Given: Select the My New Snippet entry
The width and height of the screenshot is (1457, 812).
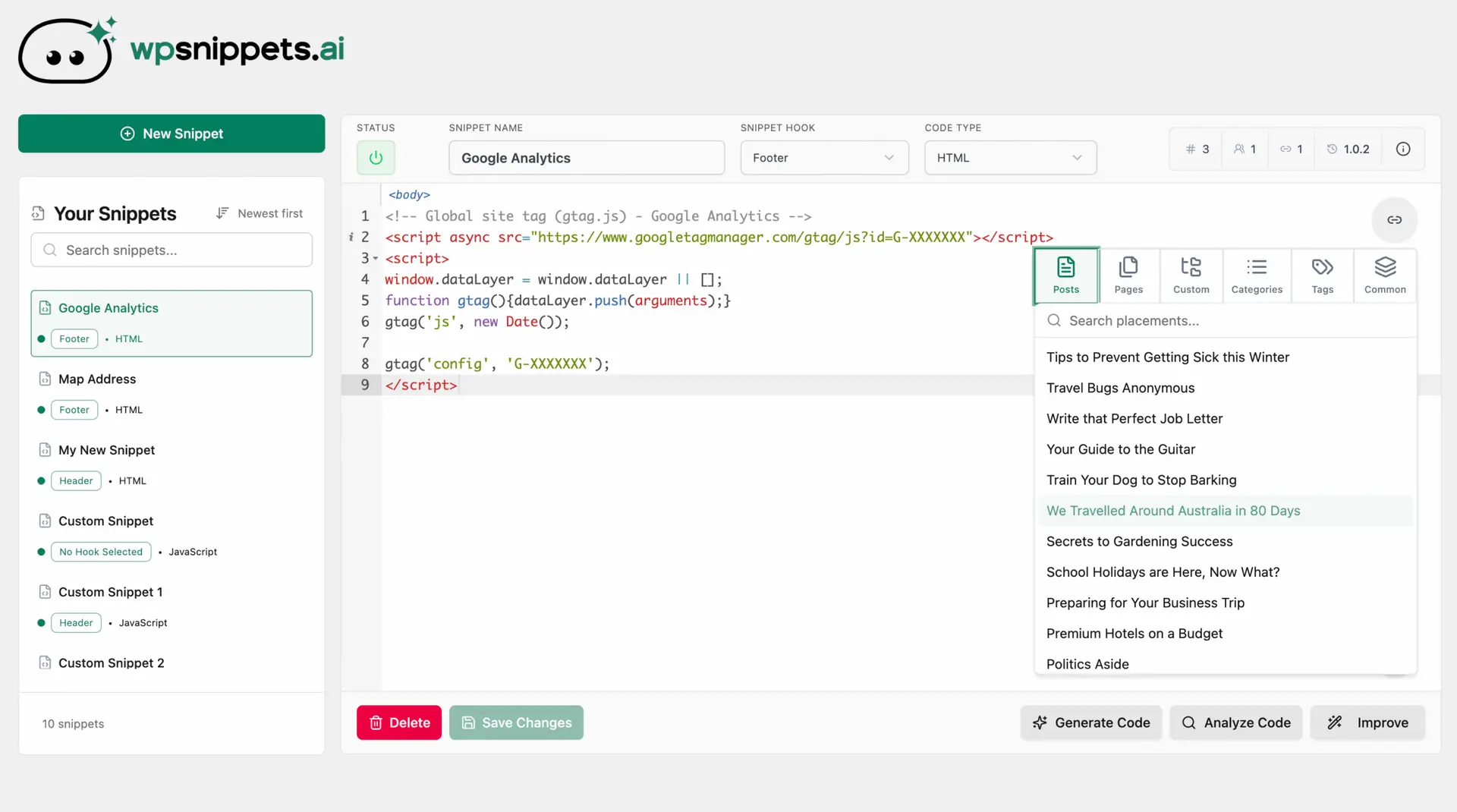Looking at the screenshot, I should coord(172,465).
